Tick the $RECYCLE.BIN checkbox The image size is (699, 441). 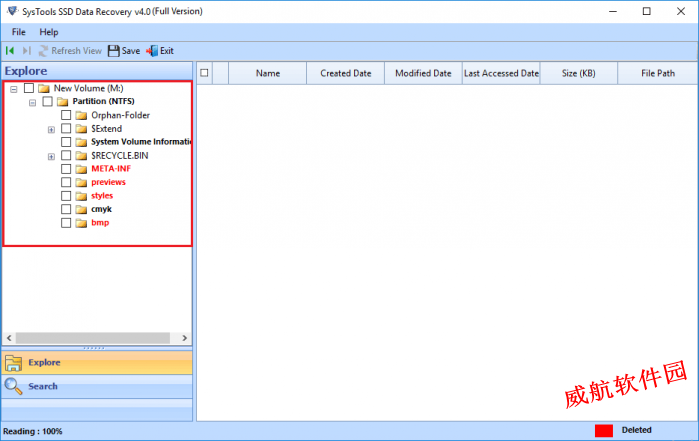pos(66,155)
